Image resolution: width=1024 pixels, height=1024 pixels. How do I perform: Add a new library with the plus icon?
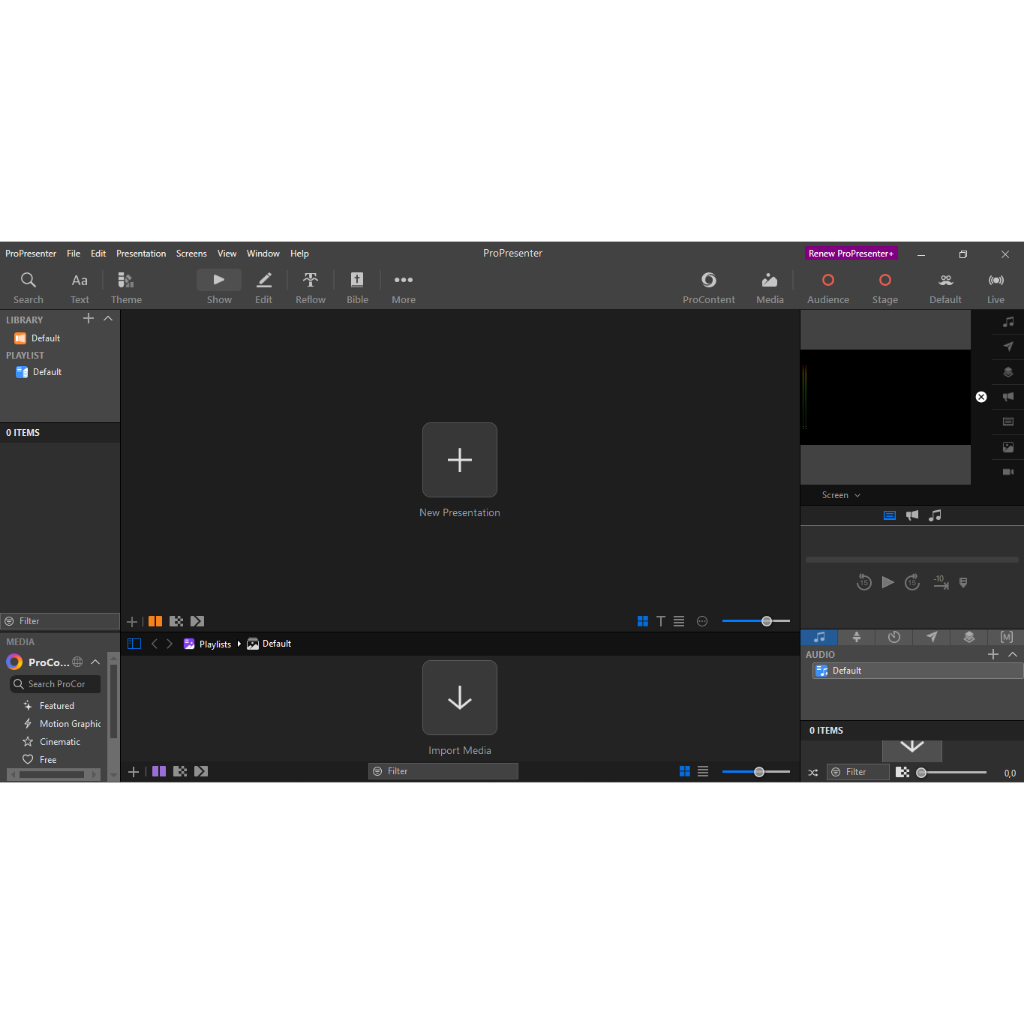[88, 319]
